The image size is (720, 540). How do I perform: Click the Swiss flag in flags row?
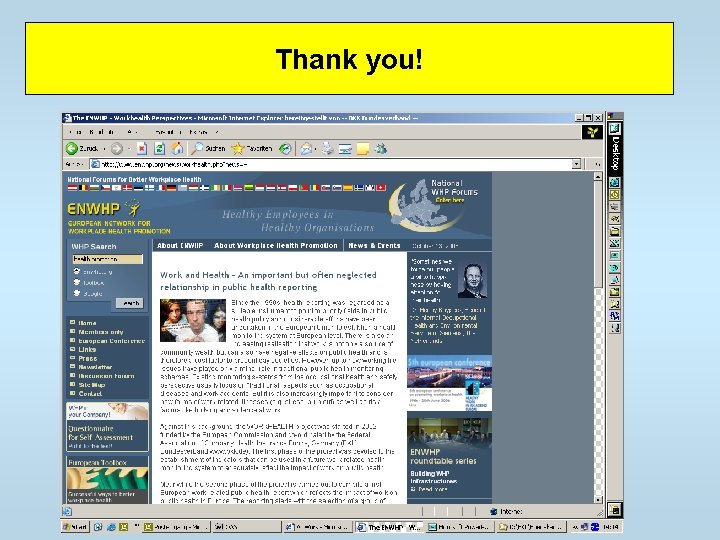381,187
